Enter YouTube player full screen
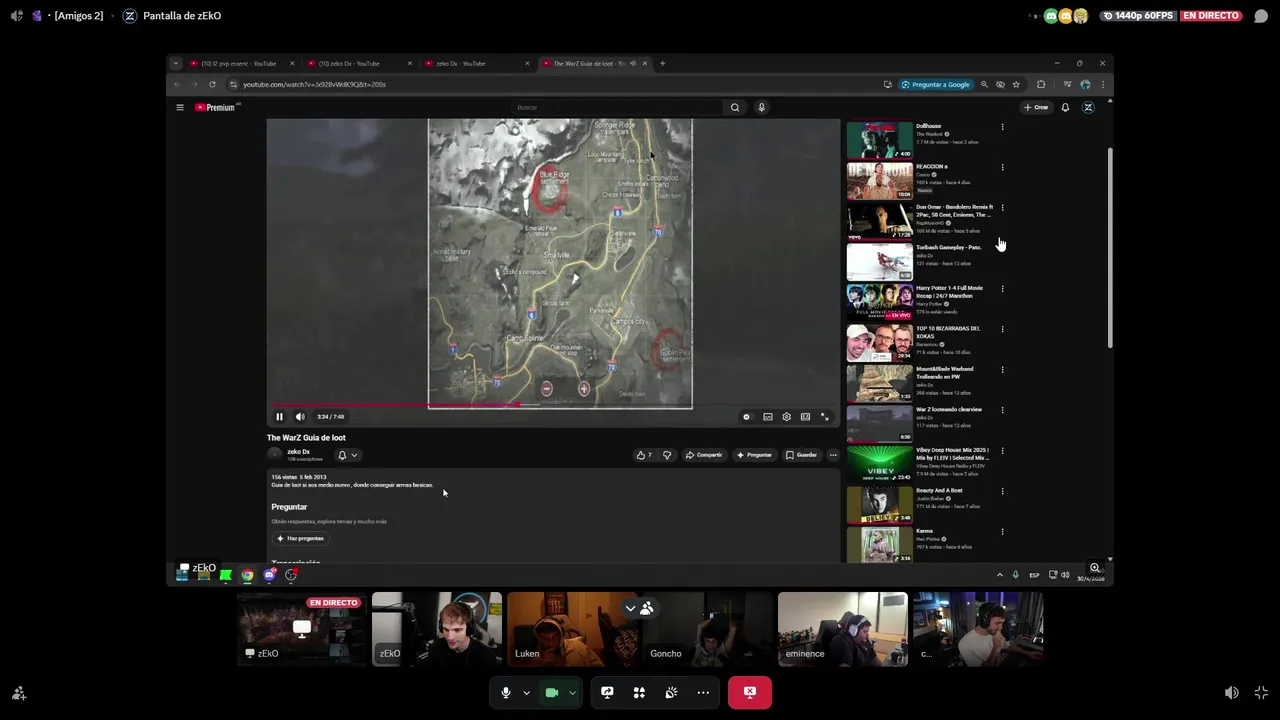1280x720 pixels. click(825, 417)
